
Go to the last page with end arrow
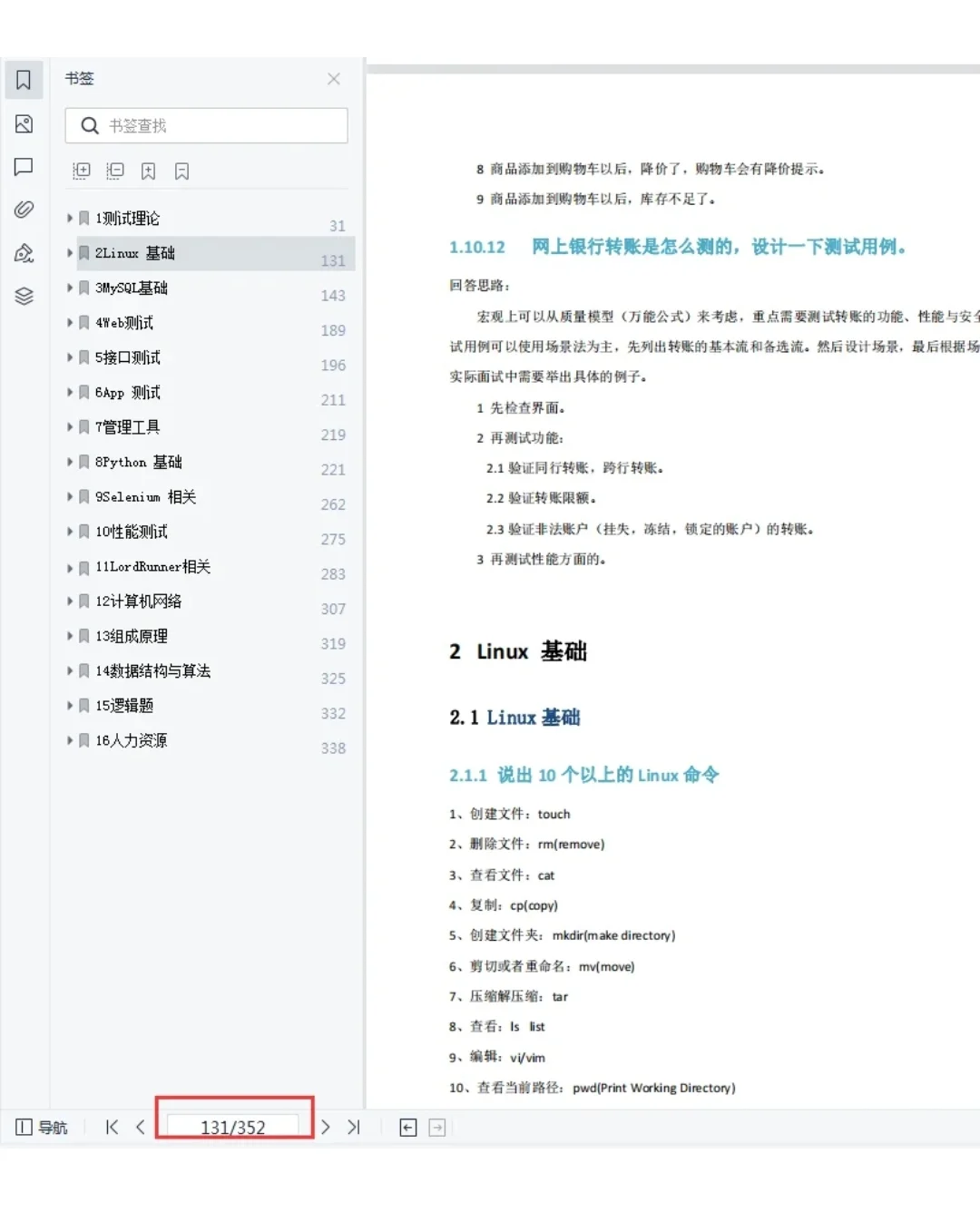click(x=354, y=1127)
